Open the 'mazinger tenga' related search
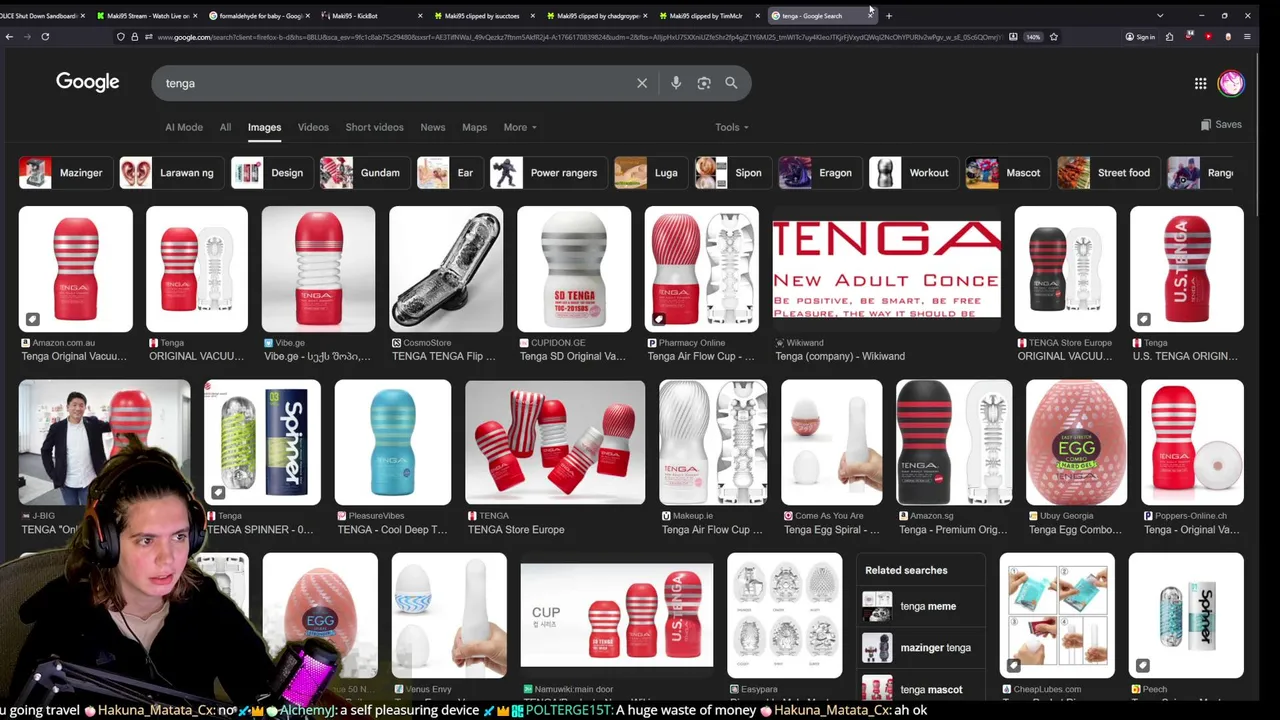Image resolution: width=1280 pixels, height=720 pixels. pyautogui.click(x=920, y=648)
